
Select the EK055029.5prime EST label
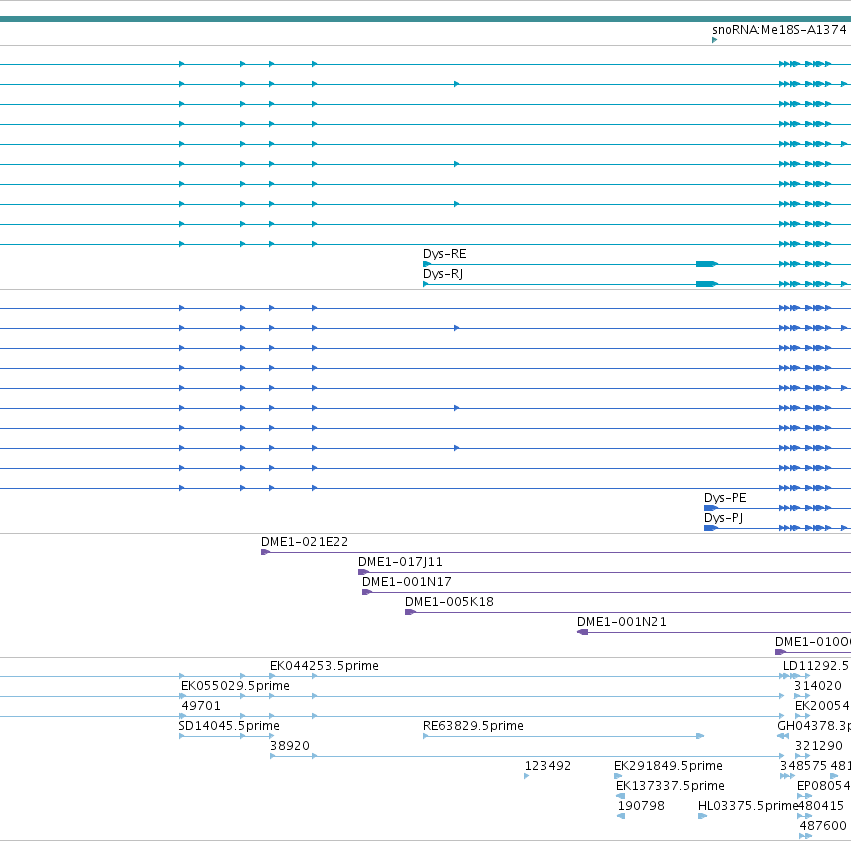(x=235, y=686)
